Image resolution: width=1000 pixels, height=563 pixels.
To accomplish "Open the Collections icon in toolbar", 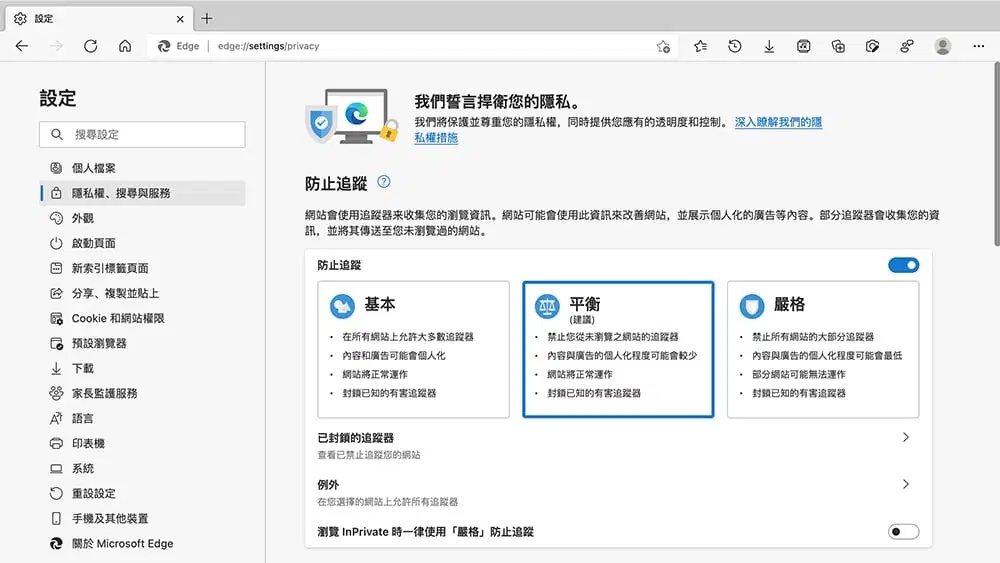I will [838, 46].
